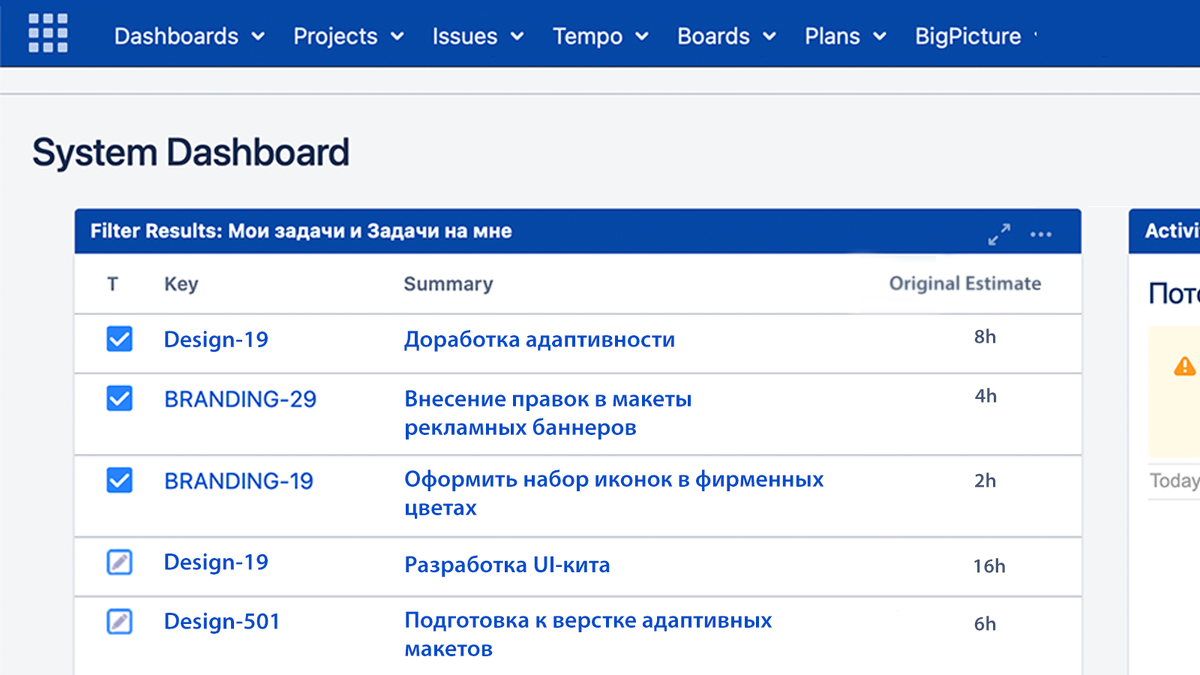Expand the Plans menu
1200x675 pixels.
coord(846,36)
